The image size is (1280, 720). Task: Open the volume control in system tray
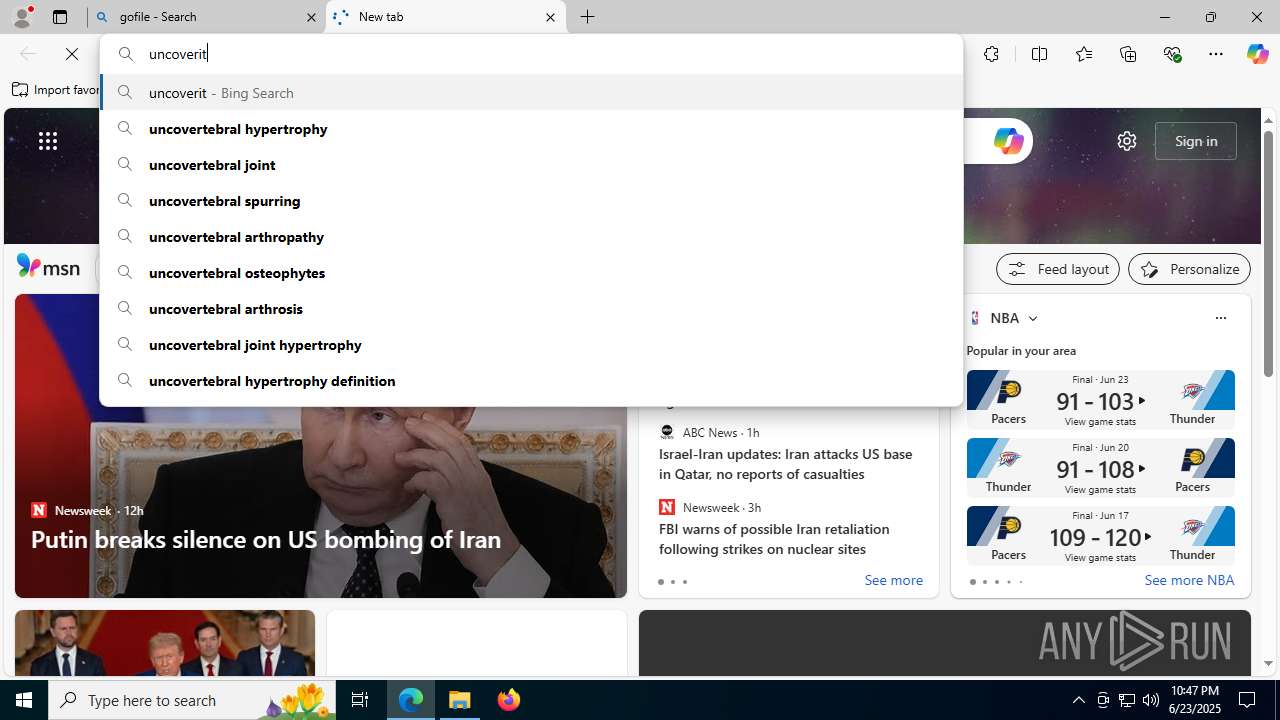1151,700
